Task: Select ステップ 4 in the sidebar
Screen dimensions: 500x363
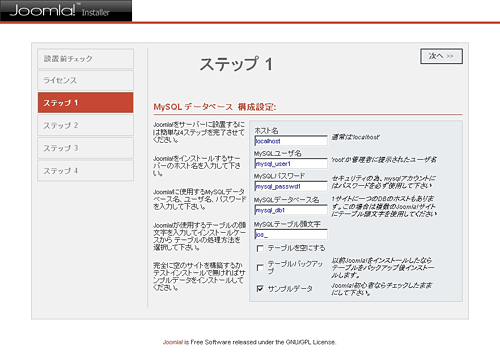Action: coord(86,171)
